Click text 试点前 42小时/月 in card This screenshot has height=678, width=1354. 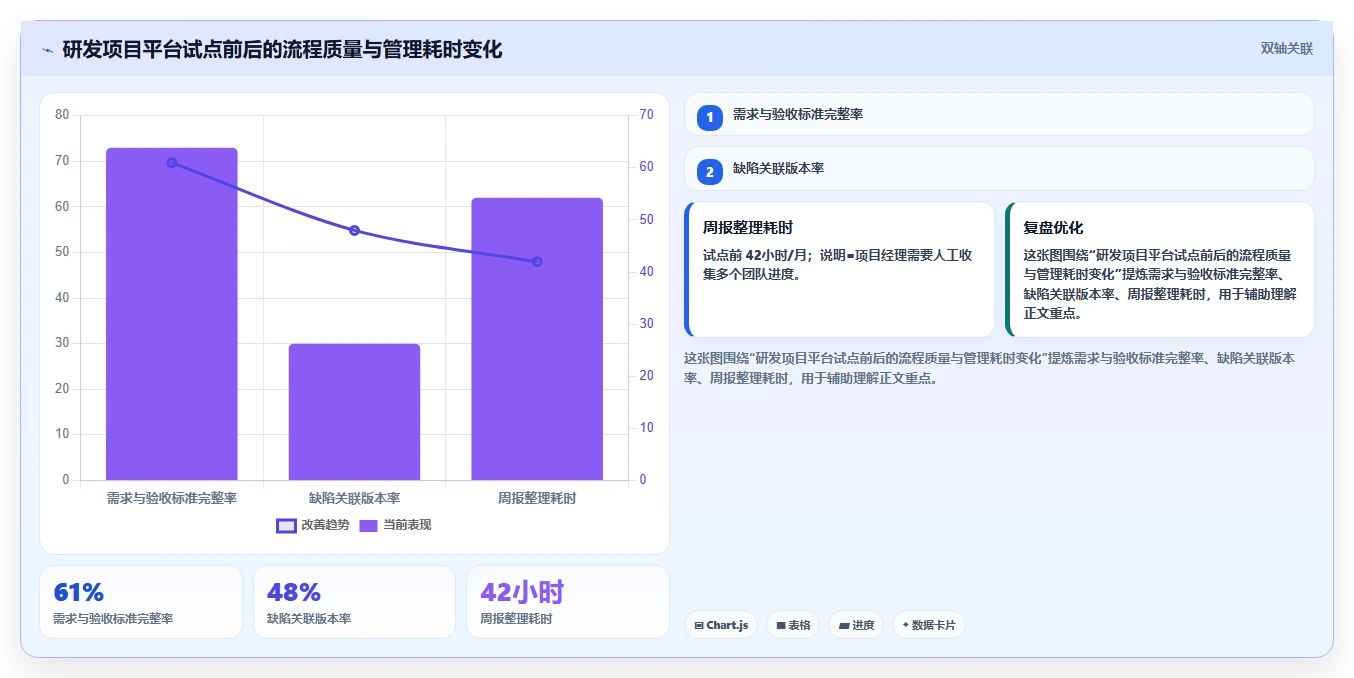click(x=757, y=255)
